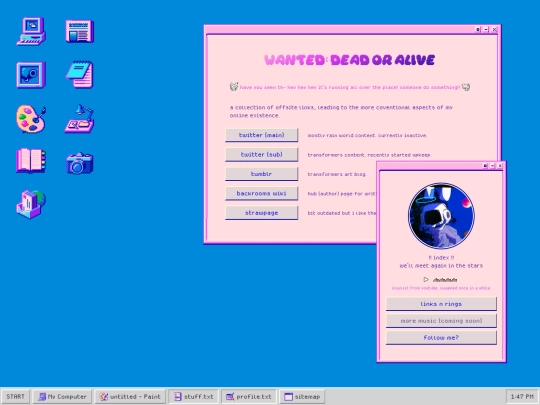Open the camera desktop icon
Image resolution: width=540 pixels, height=405 pixels.
click(80, 163)
